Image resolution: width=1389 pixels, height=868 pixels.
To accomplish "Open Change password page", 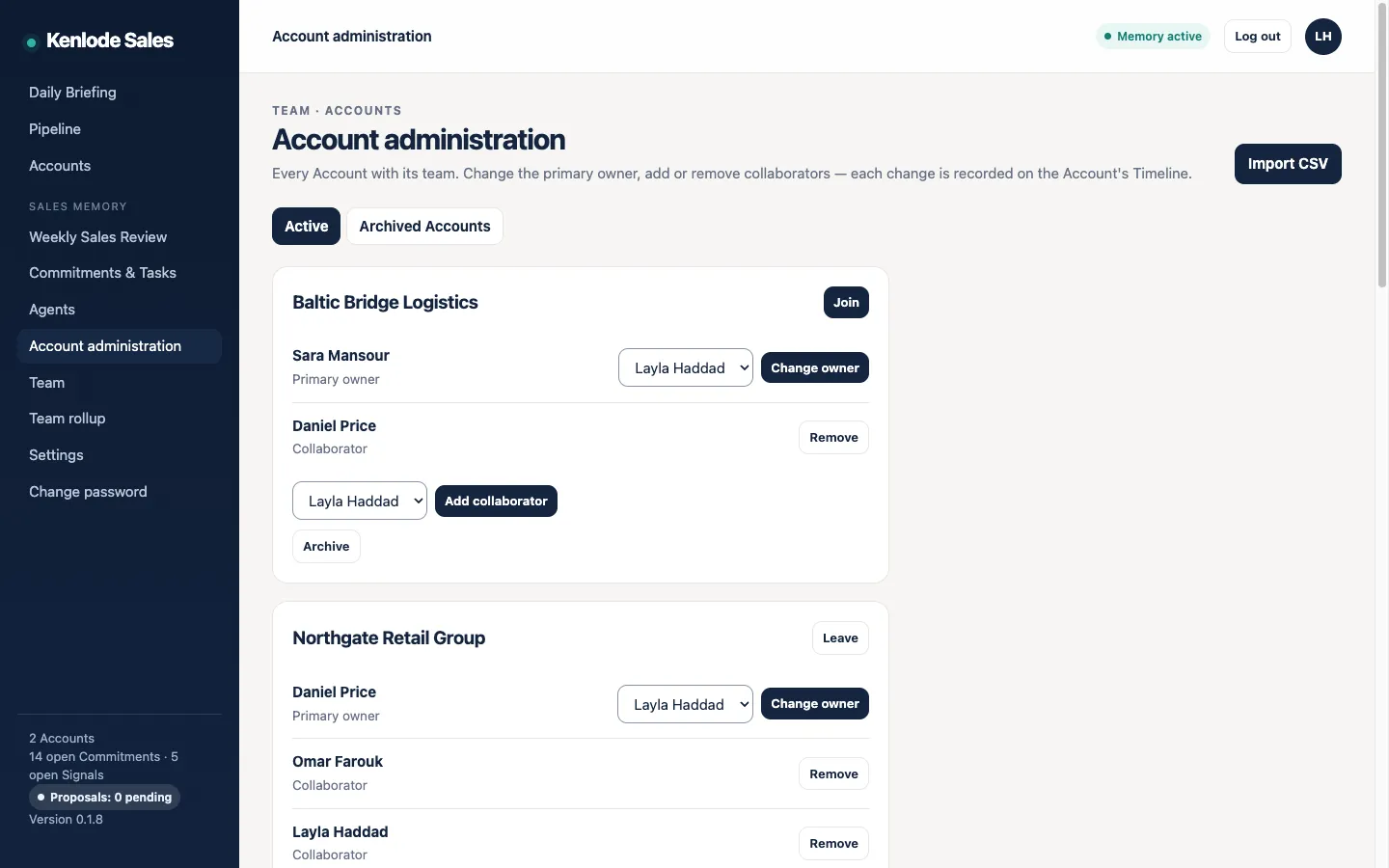I will (x=120, y=492).
